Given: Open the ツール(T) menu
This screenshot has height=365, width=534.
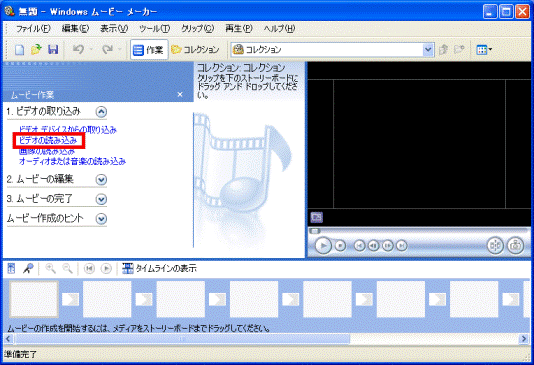Looking at the screenshot, I should pos(154,29).
